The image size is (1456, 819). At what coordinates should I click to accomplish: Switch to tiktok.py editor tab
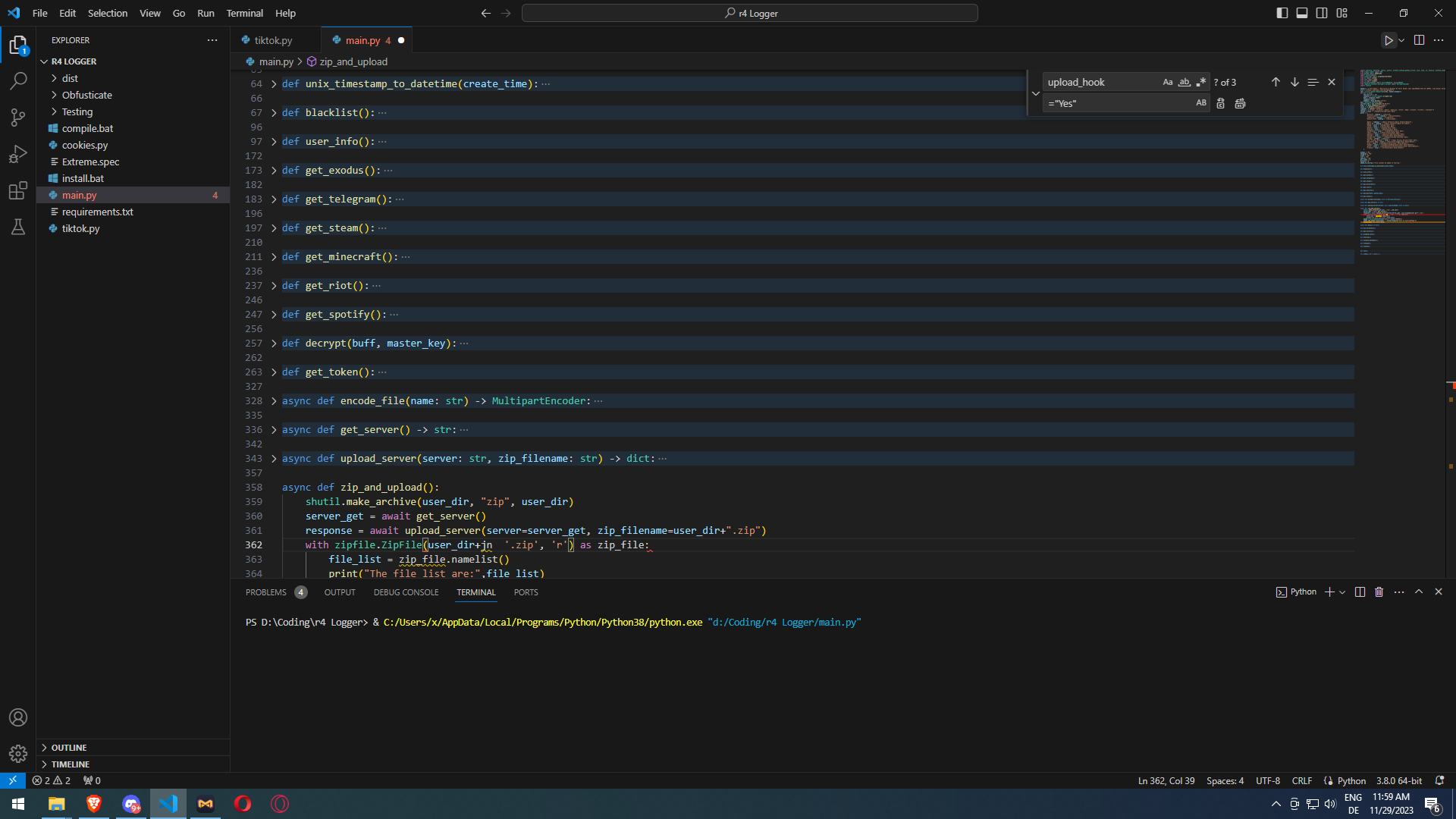pos(273,40)
